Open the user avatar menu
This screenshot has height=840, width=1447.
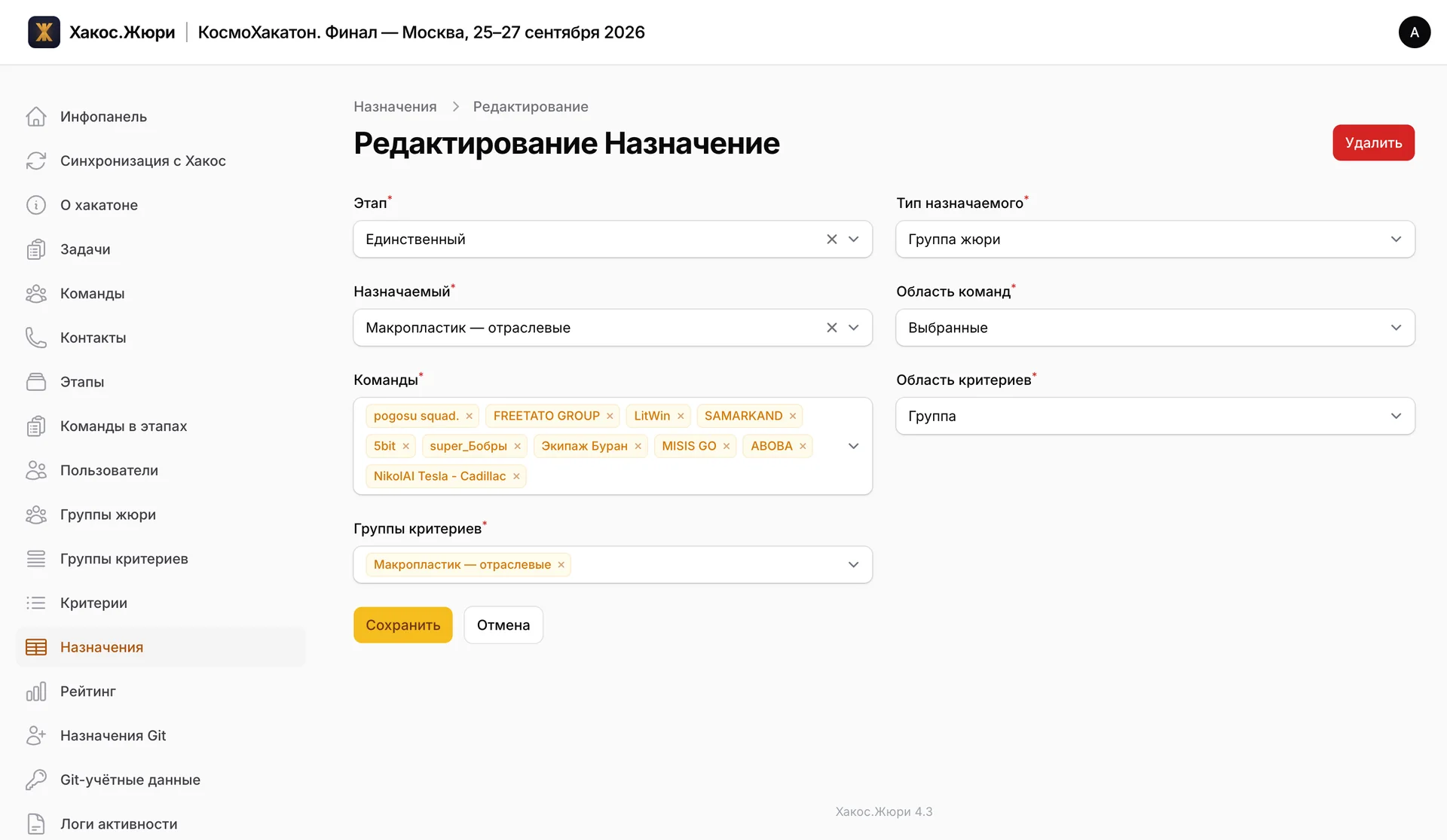1414,32
